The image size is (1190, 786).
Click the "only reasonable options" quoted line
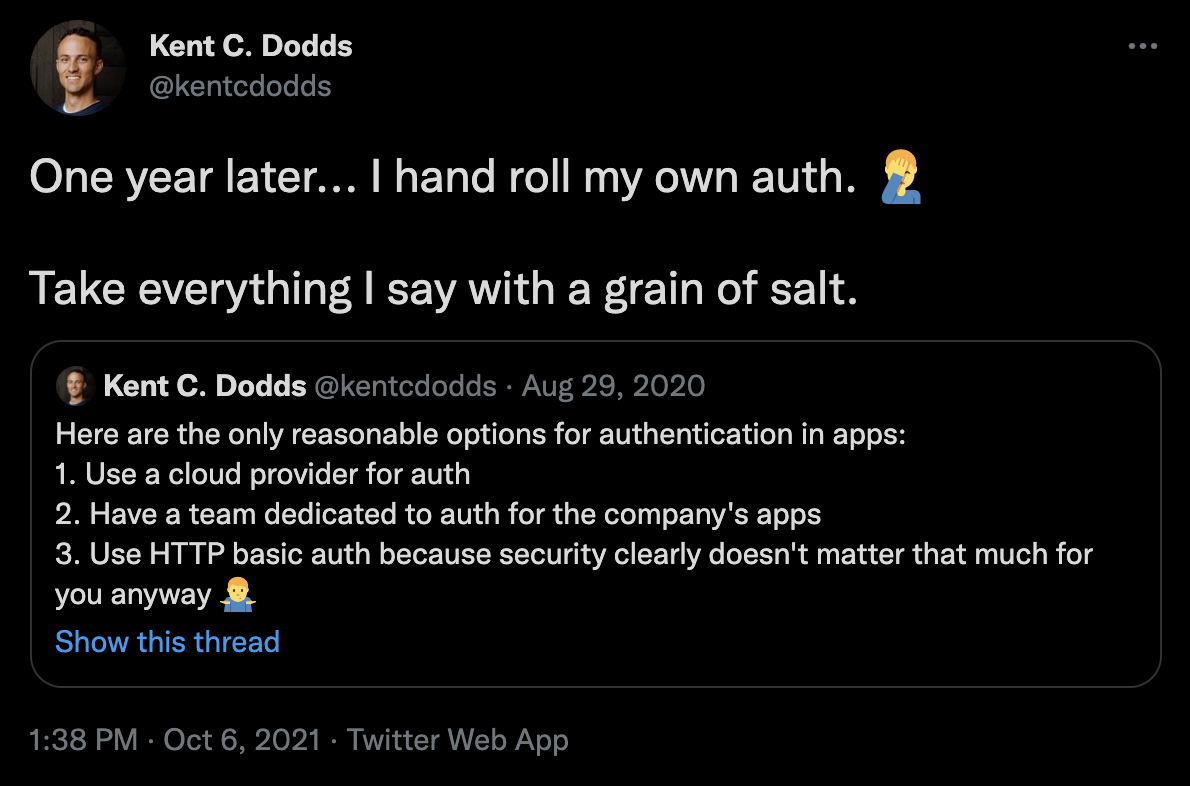pos(480,434)
